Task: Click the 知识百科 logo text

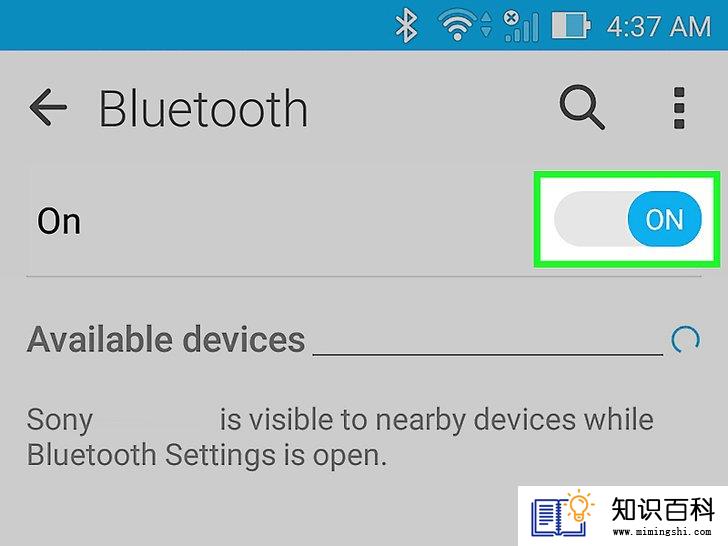Action: point(663,509)
